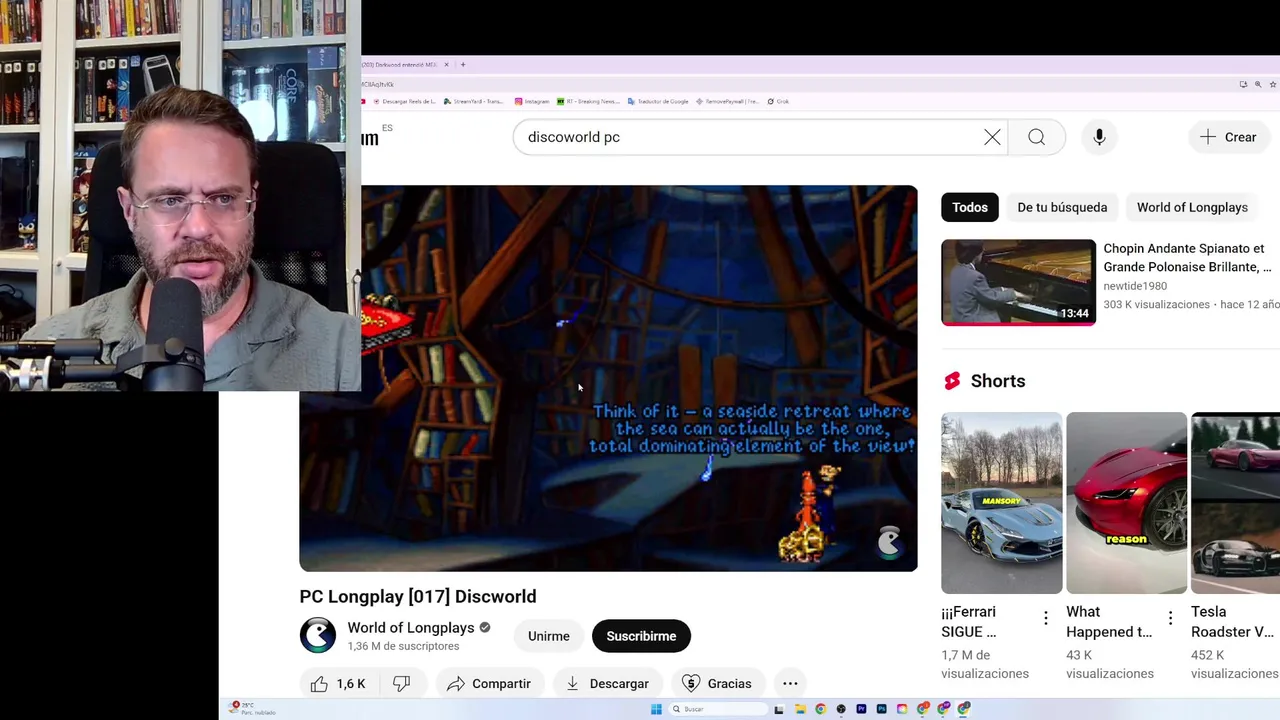Screen dimensions: 1280x720
Task: Open the RT Breaking News bookmark
Action: (589, 101)
